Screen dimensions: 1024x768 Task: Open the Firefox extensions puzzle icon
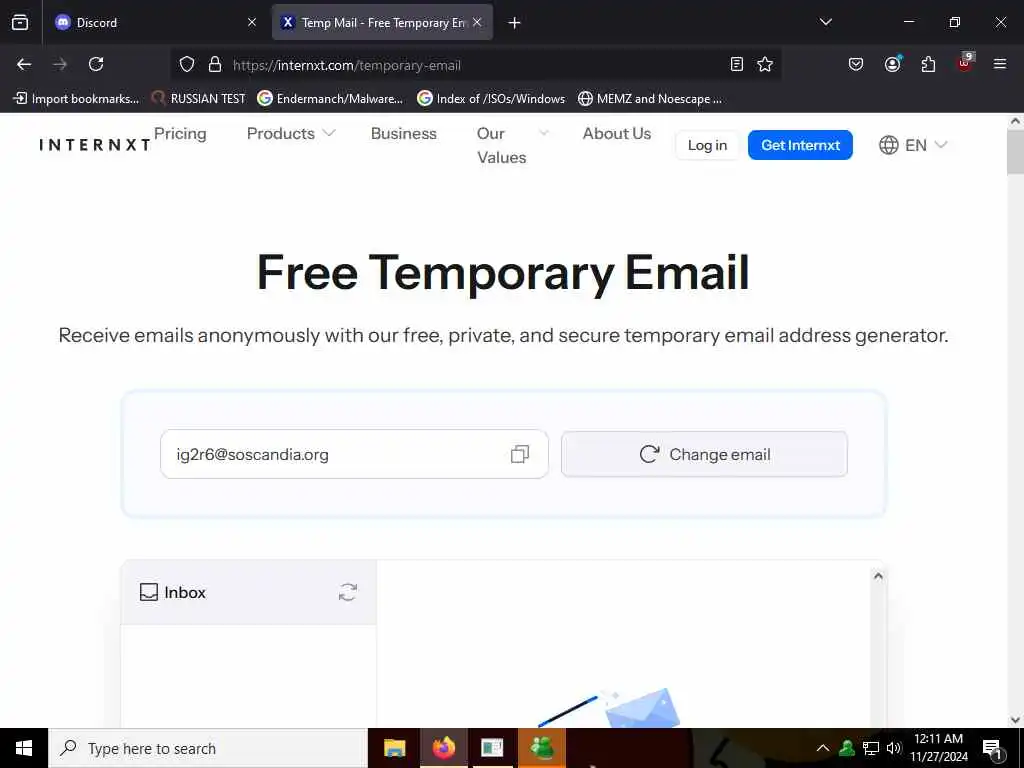pyautogui.click(x=928, y=64)
